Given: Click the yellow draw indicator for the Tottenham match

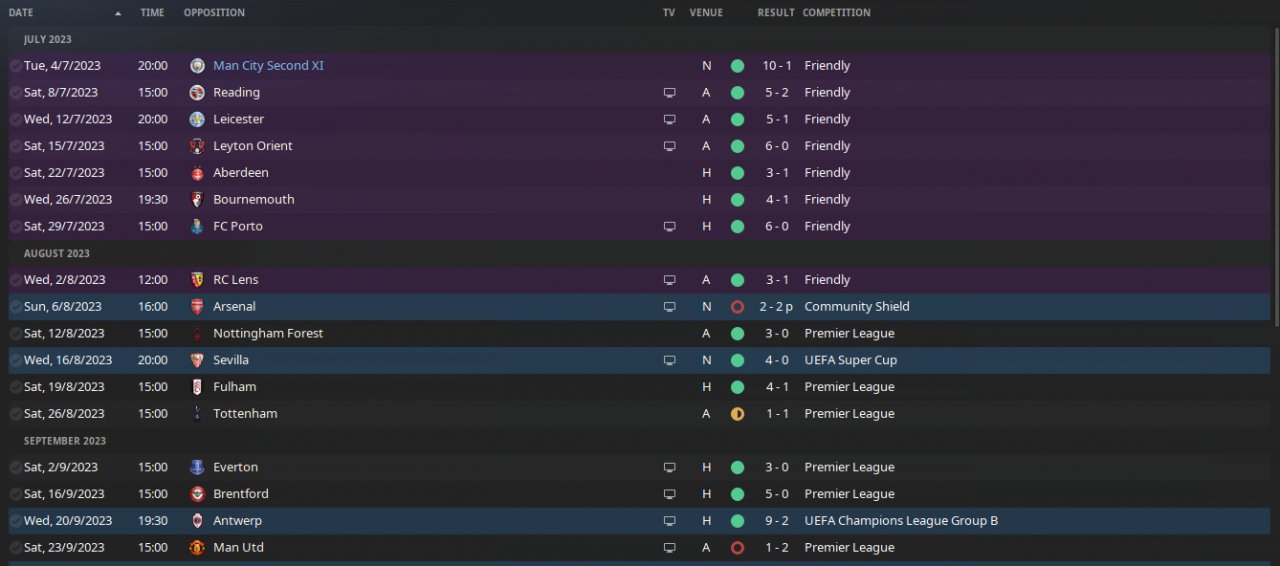Looking at the screenshot, I should 737,414.
